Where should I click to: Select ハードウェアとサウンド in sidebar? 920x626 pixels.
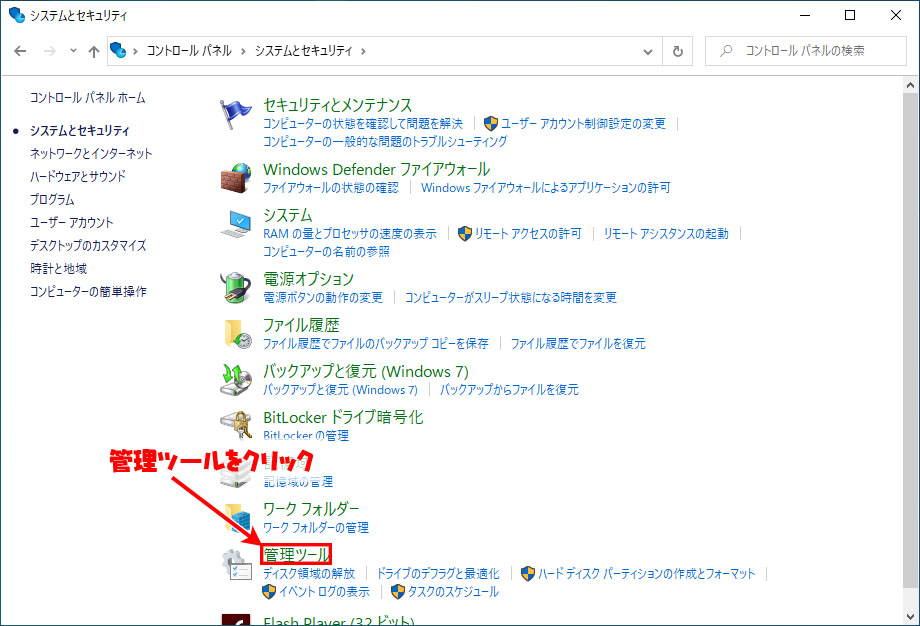77,176
